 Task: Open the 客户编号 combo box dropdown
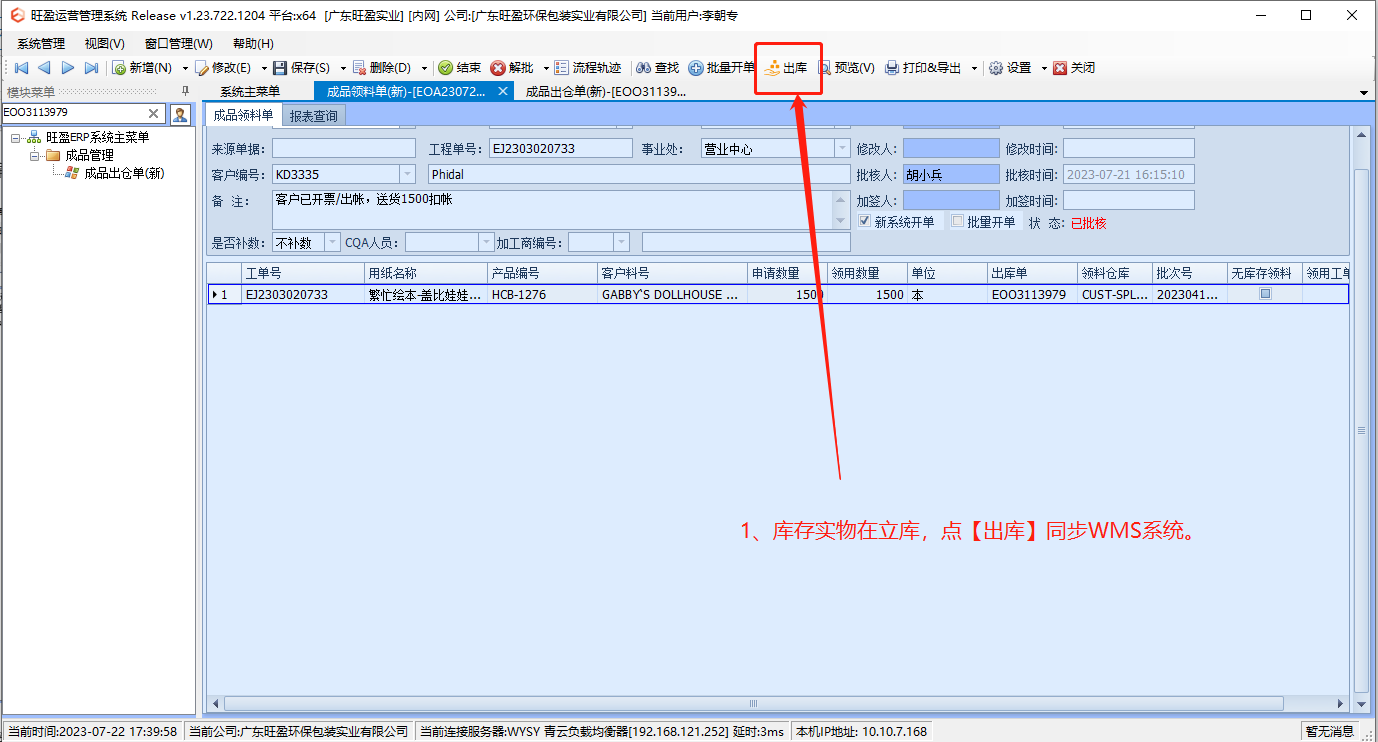coord(407,174)
